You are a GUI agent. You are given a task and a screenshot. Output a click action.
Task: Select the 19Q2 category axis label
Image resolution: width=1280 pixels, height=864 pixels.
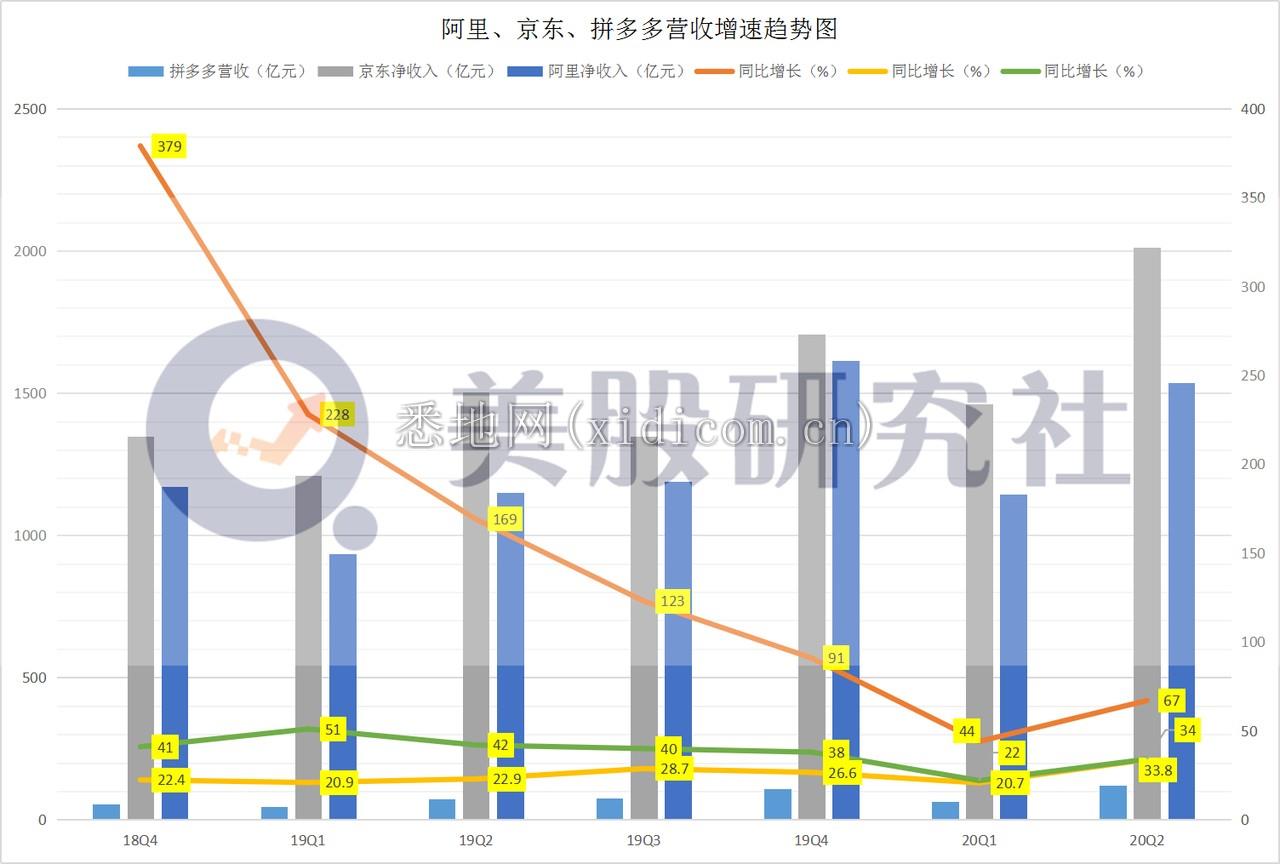coord(475,842)
